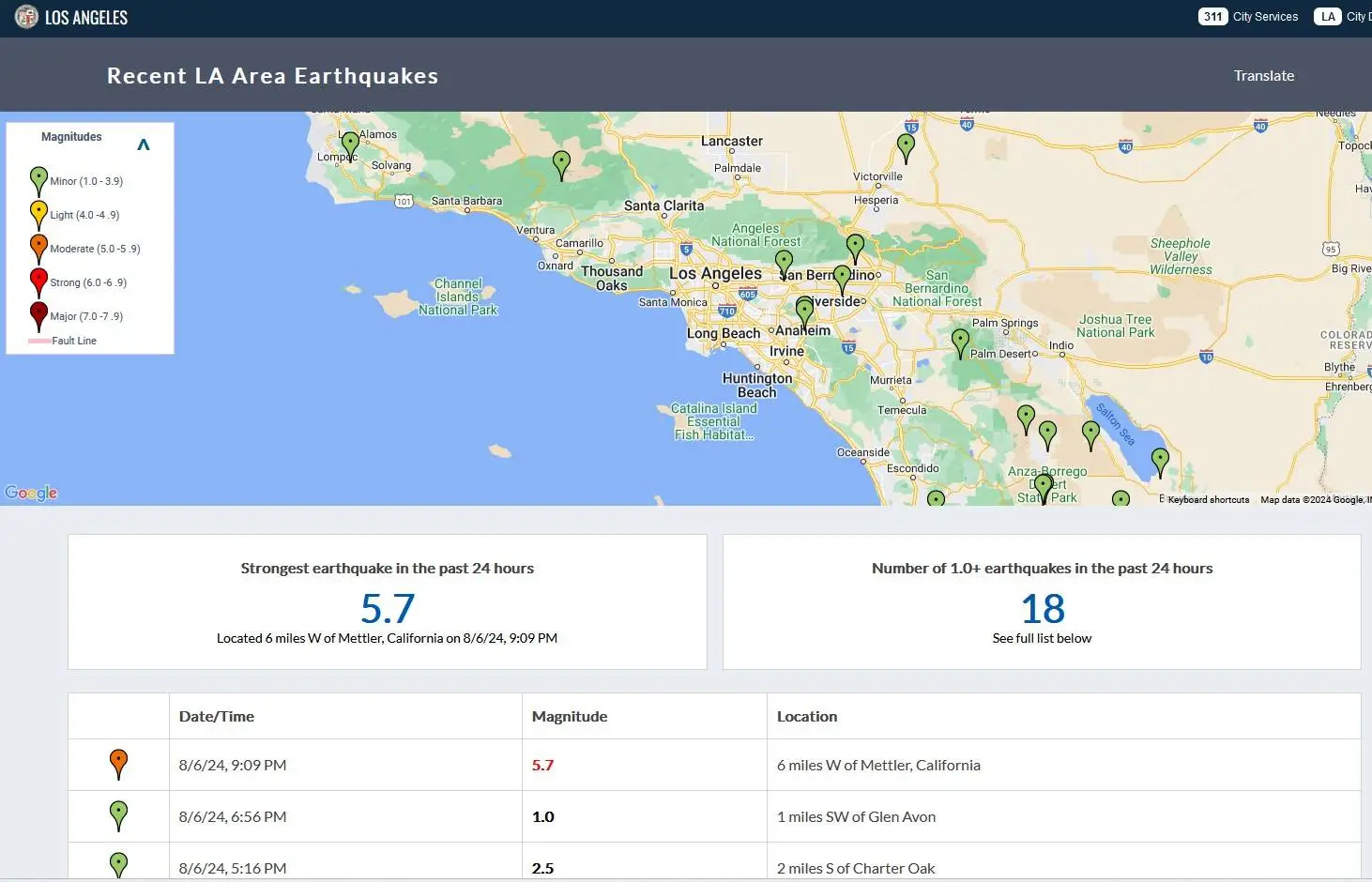Open the 311 City Services menu
This screenshot has height=882, width=1372.
tap(1248, 17)
